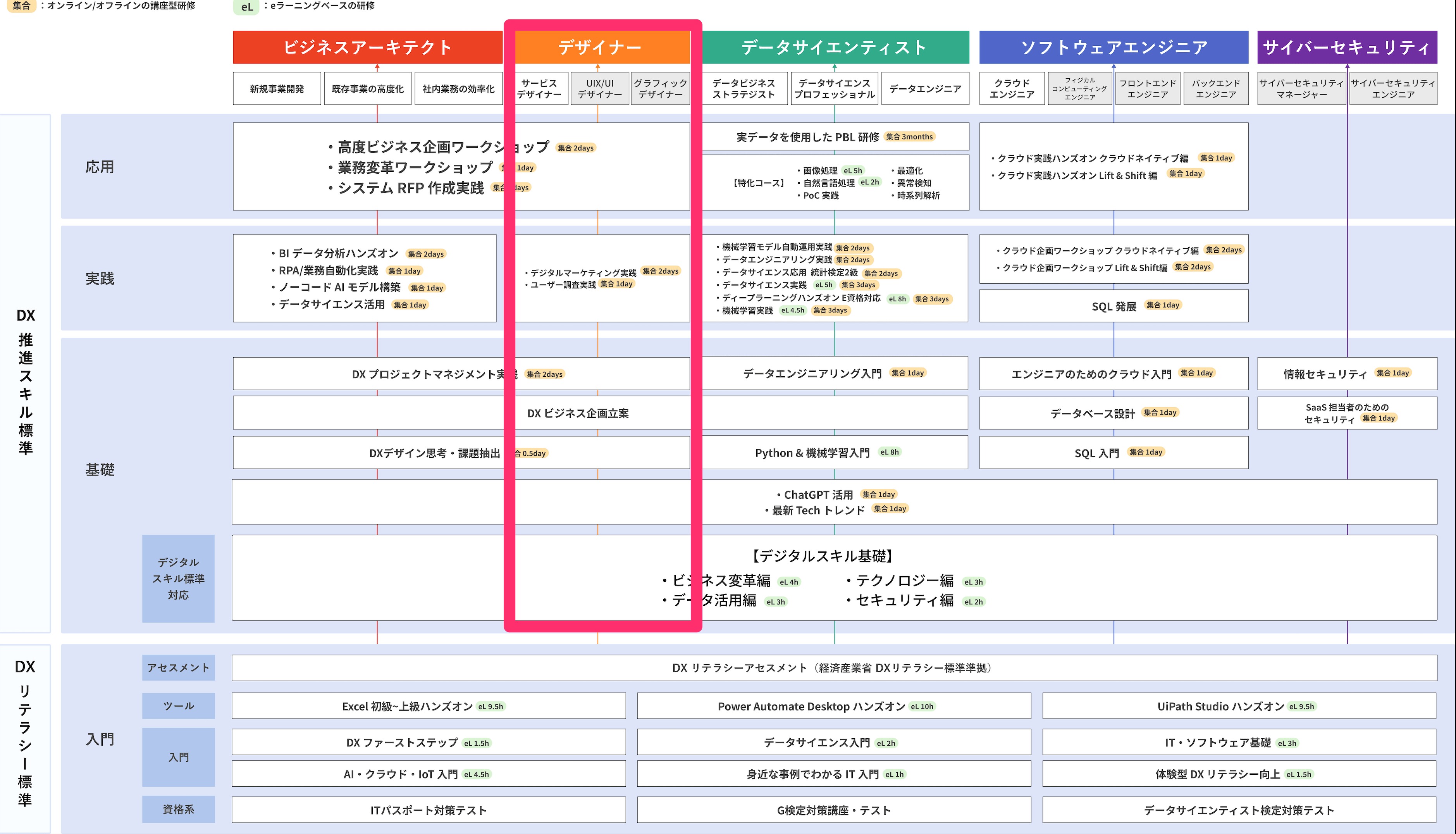Click the データエンジニア role box
Viewport: 1456px width, 834px height.
pos(925,89)
